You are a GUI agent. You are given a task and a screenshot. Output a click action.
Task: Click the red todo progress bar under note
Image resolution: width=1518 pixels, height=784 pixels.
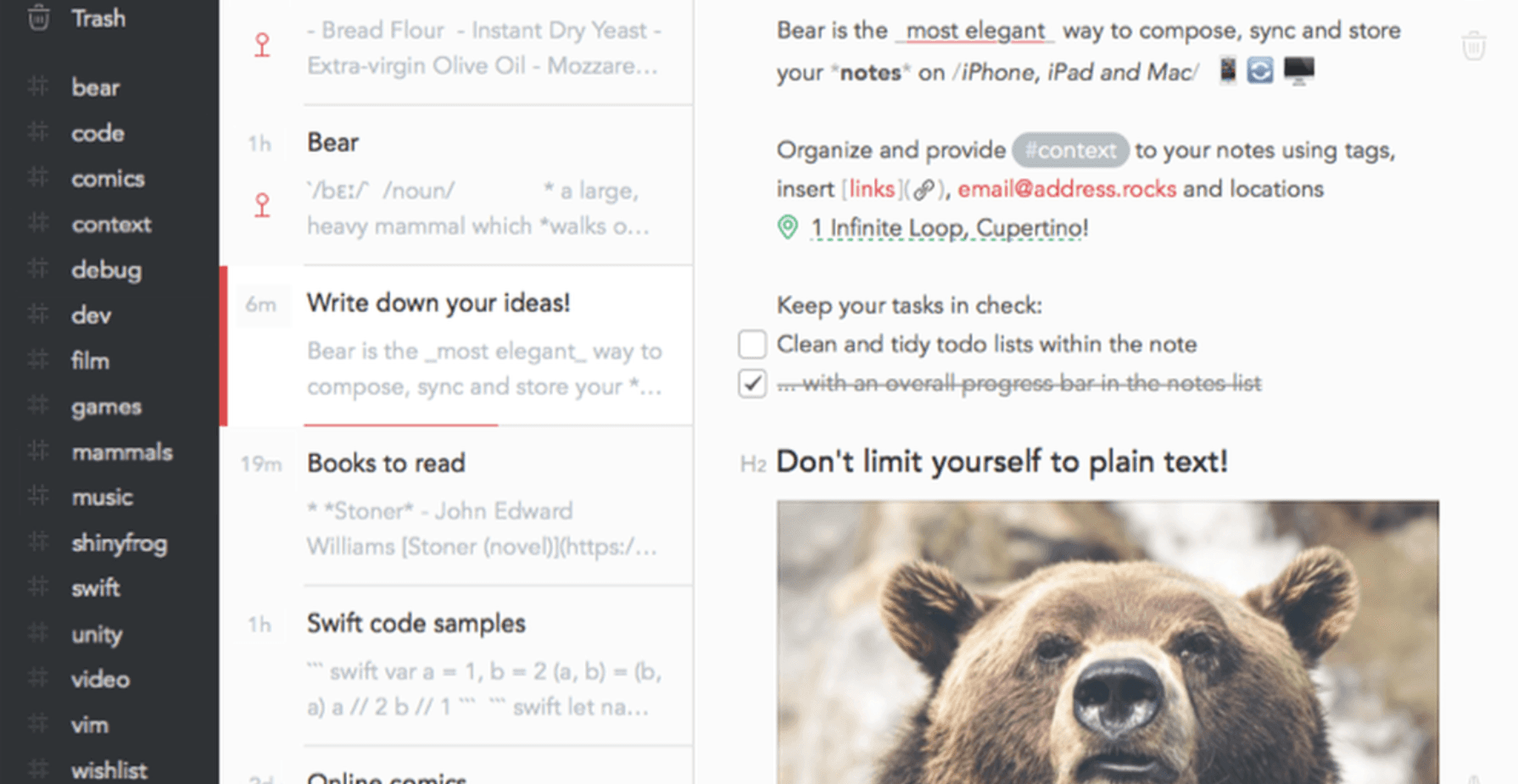[400, 424]
